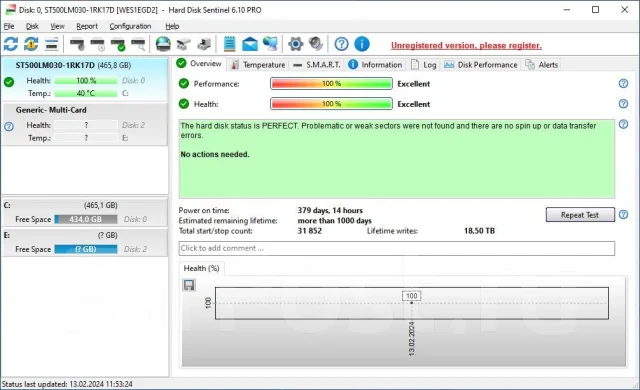Select Generic- Multi-Card disk entry

pyautogui.click(x=85, y=124)
